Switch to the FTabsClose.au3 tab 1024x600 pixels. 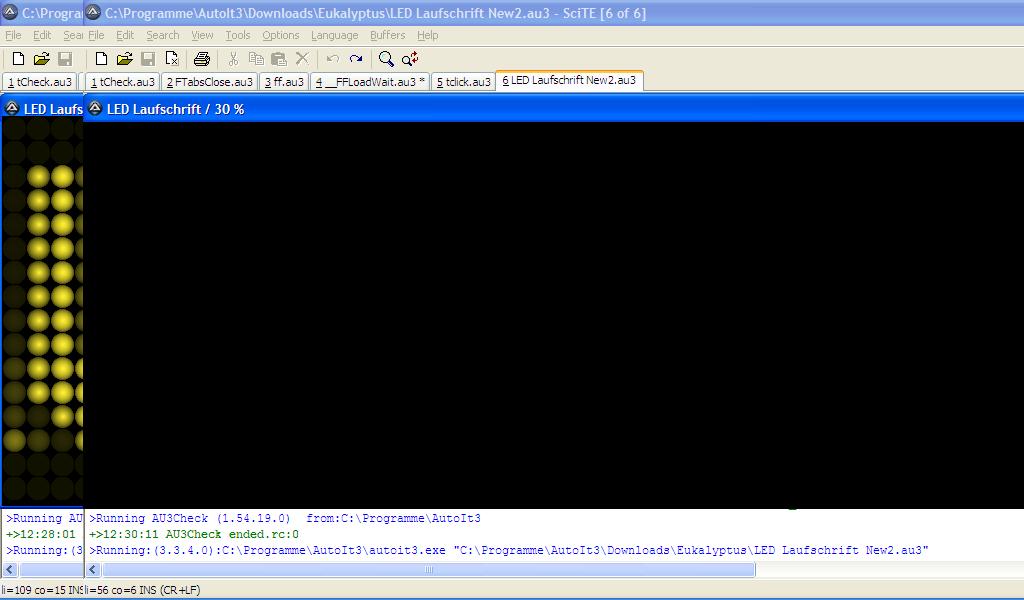209,82
